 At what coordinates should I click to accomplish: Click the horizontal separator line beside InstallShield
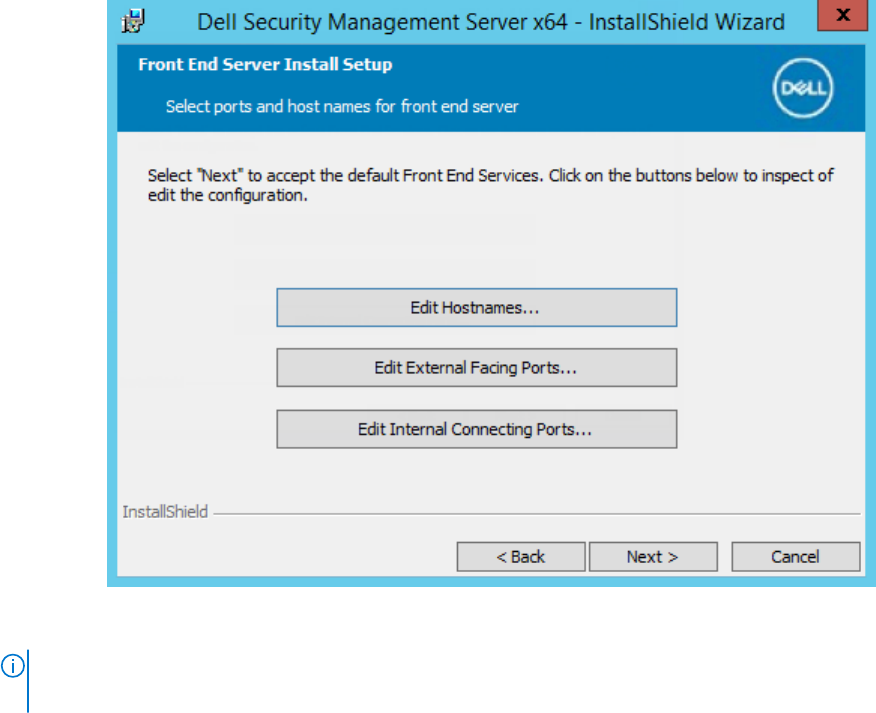537,514
